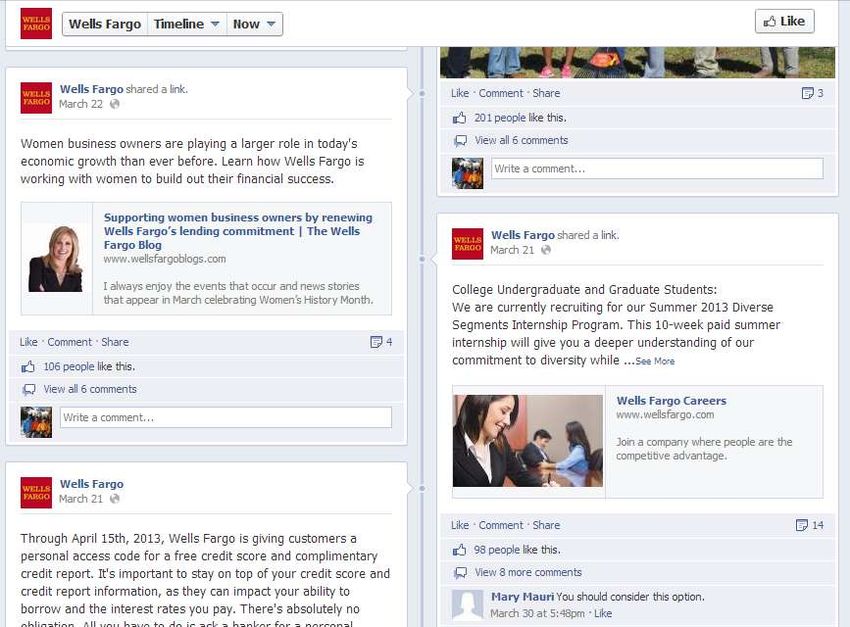Open the Wells Fargo Careers photo thumbnail
Screen dimensions: 850x627
pos(528,441)
